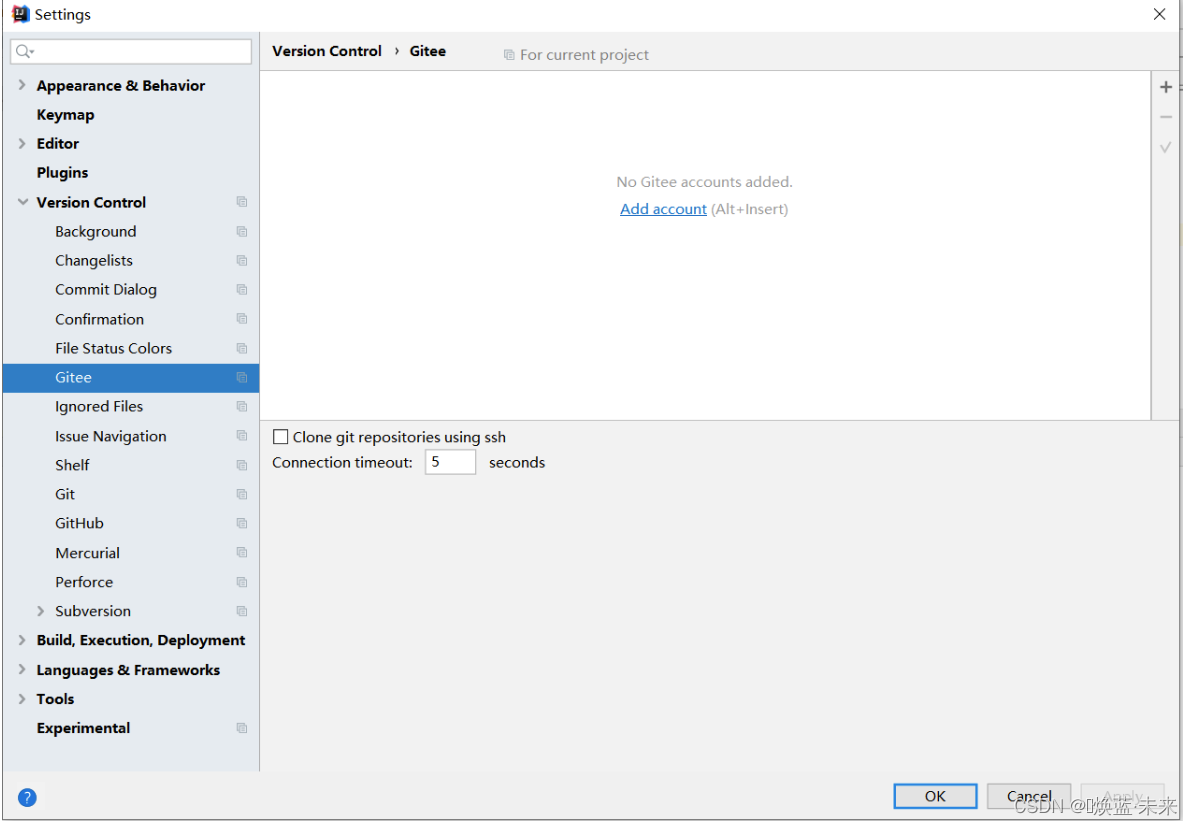Open Ignored Files settings

pyautogui.click(x=99, y=406)
